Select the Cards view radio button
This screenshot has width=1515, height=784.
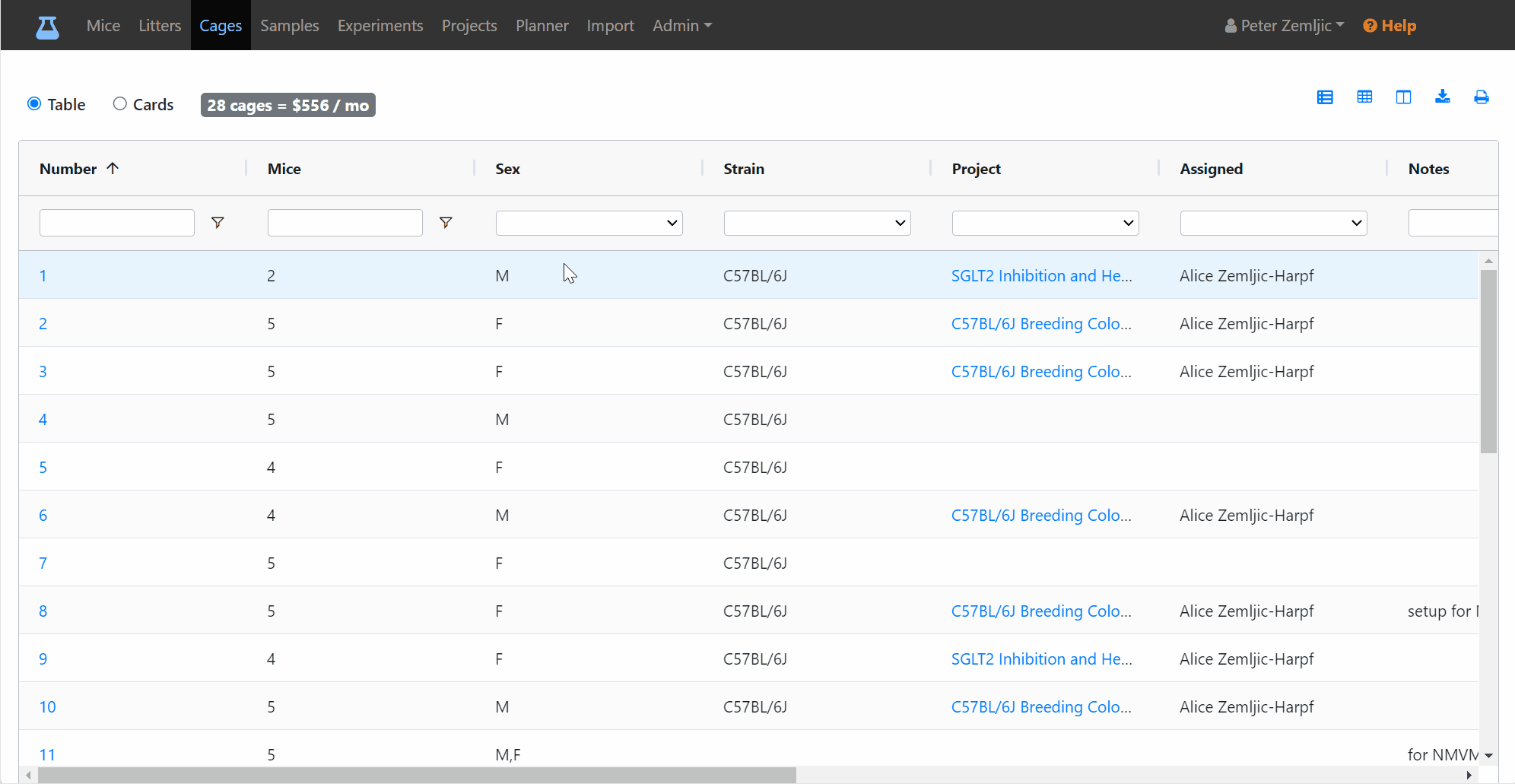[119, 103]
